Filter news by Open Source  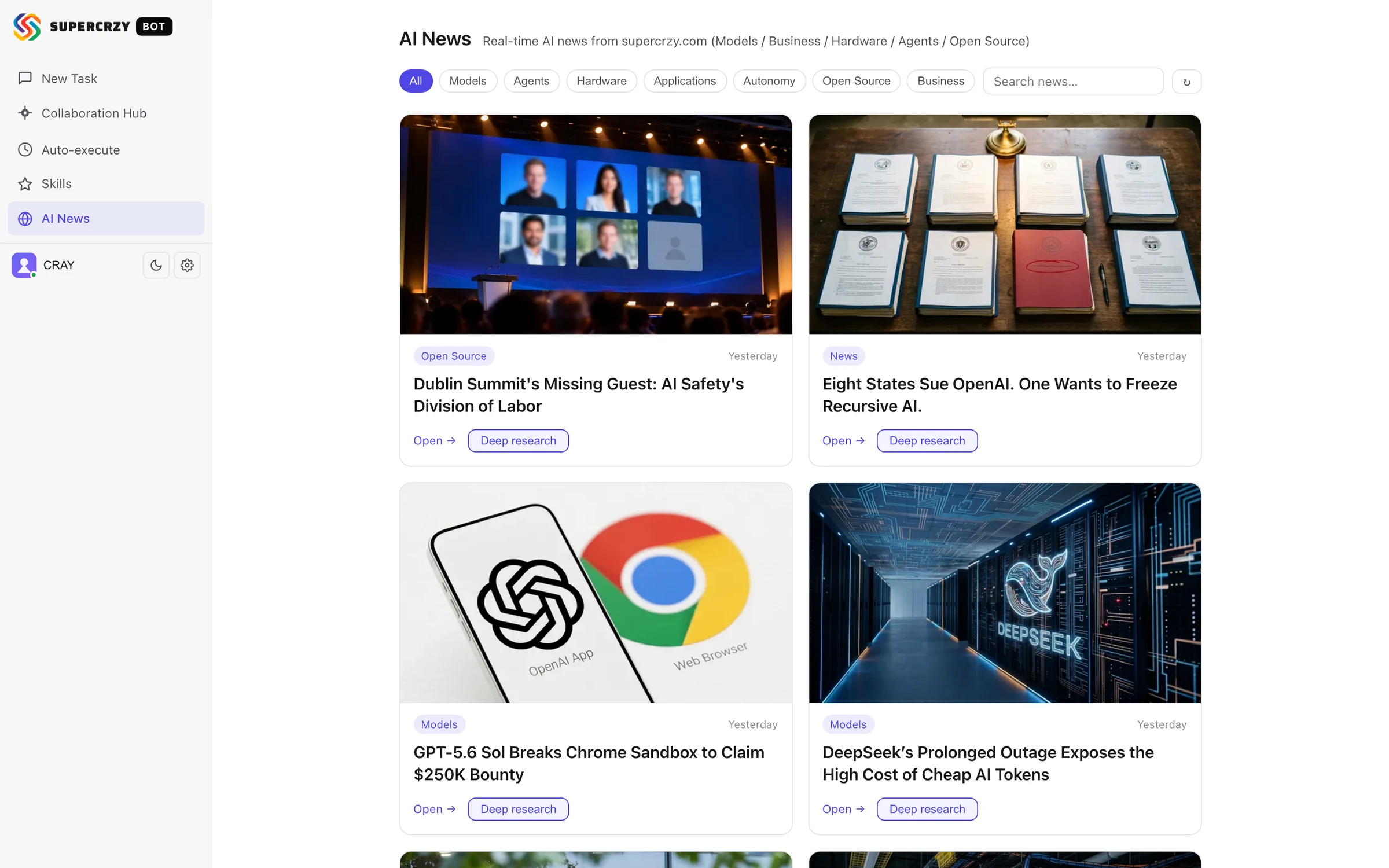[x=856, y=81]
